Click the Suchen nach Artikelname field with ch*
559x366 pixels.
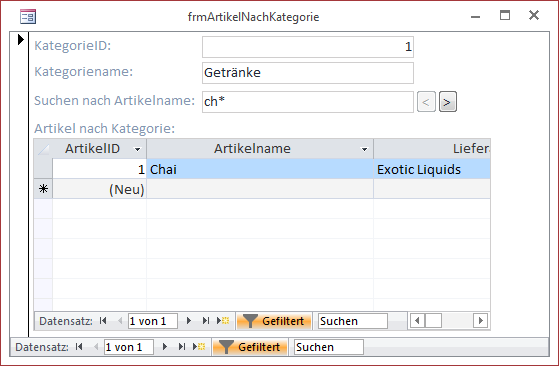[x=308, y=102]
